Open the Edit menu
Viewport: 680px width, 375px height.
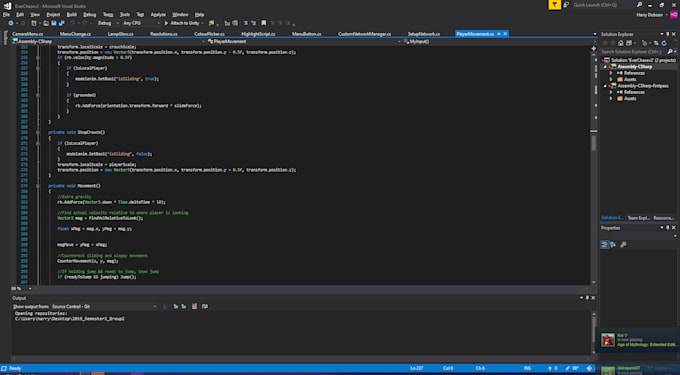tap(20, 15)
